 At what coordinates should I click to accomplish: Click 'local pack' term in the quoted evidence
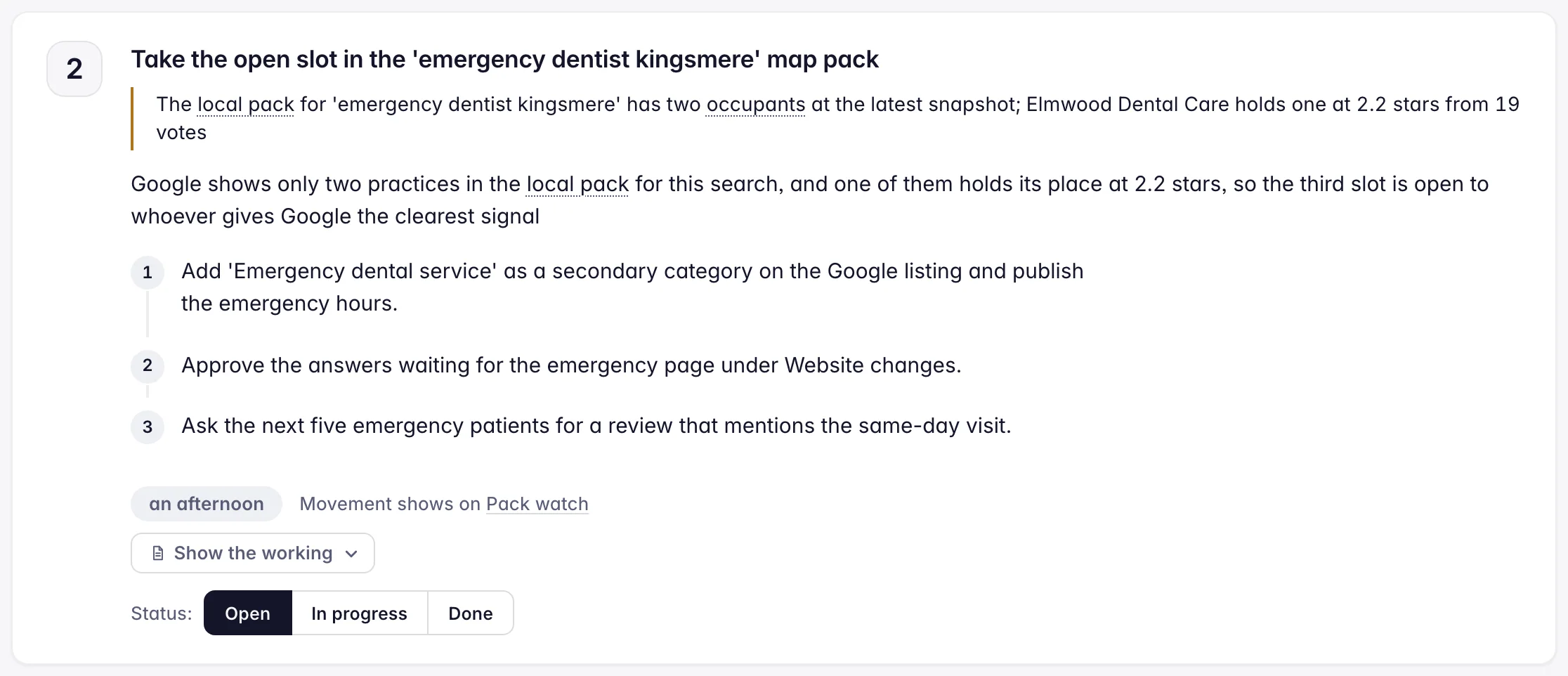tap(246, 105)
